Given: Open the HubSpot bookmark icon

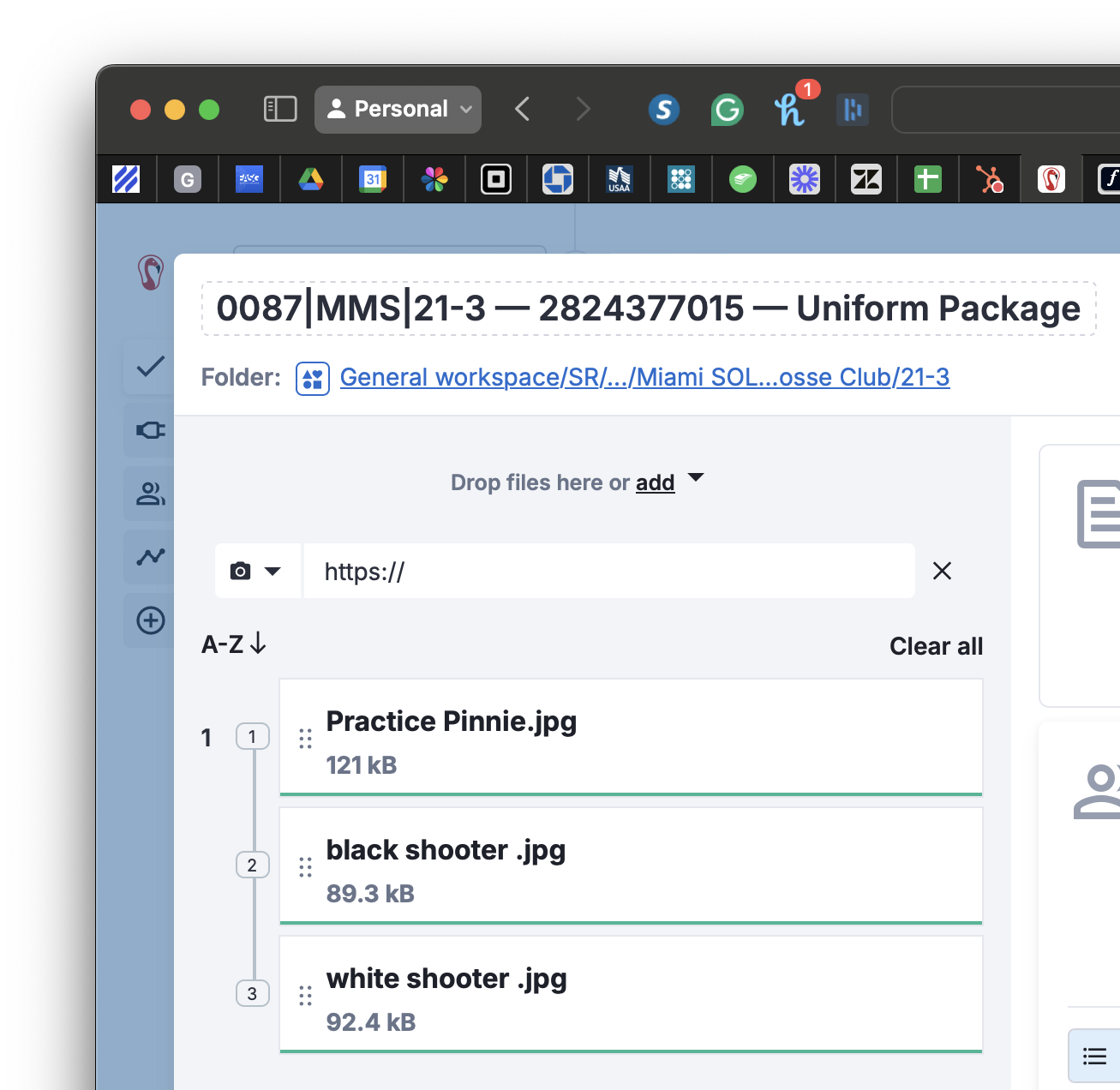Looking at the screenshot, I should coord(990,179).
